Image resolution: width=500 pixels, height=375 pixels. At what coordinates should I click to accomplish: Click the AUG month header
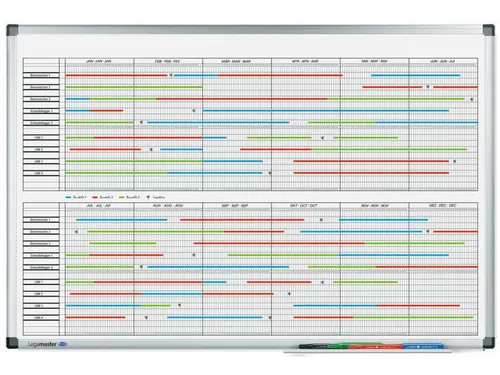click(168, 206)
